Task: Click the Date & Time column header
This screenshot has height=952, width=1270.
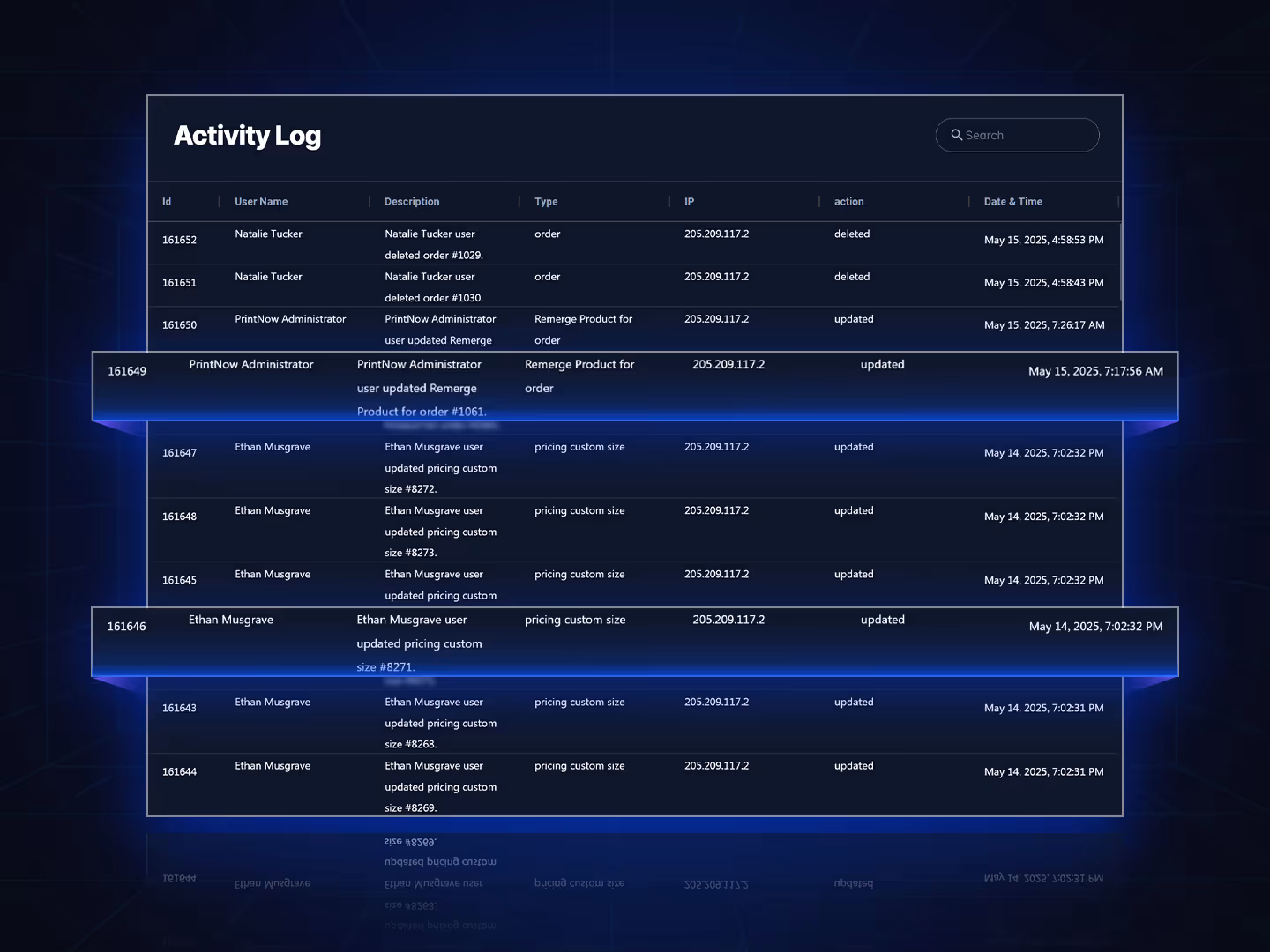Action: (x=1012, y=201)
